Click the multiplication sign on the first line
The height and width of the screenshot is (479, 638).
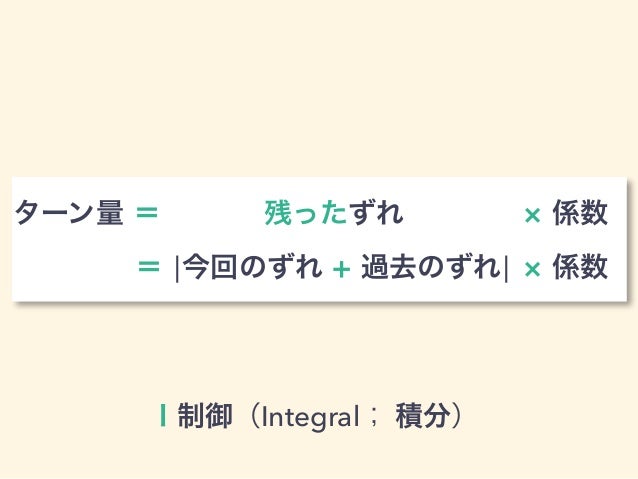pos(532,215)
